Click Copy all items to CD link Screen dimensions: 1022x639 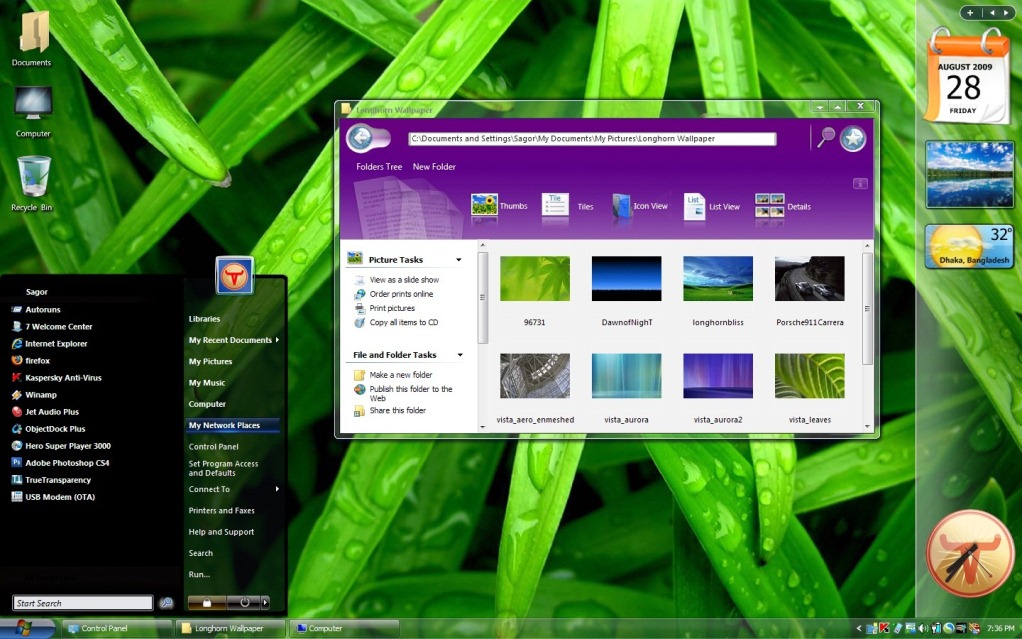(x=403, y=323)
